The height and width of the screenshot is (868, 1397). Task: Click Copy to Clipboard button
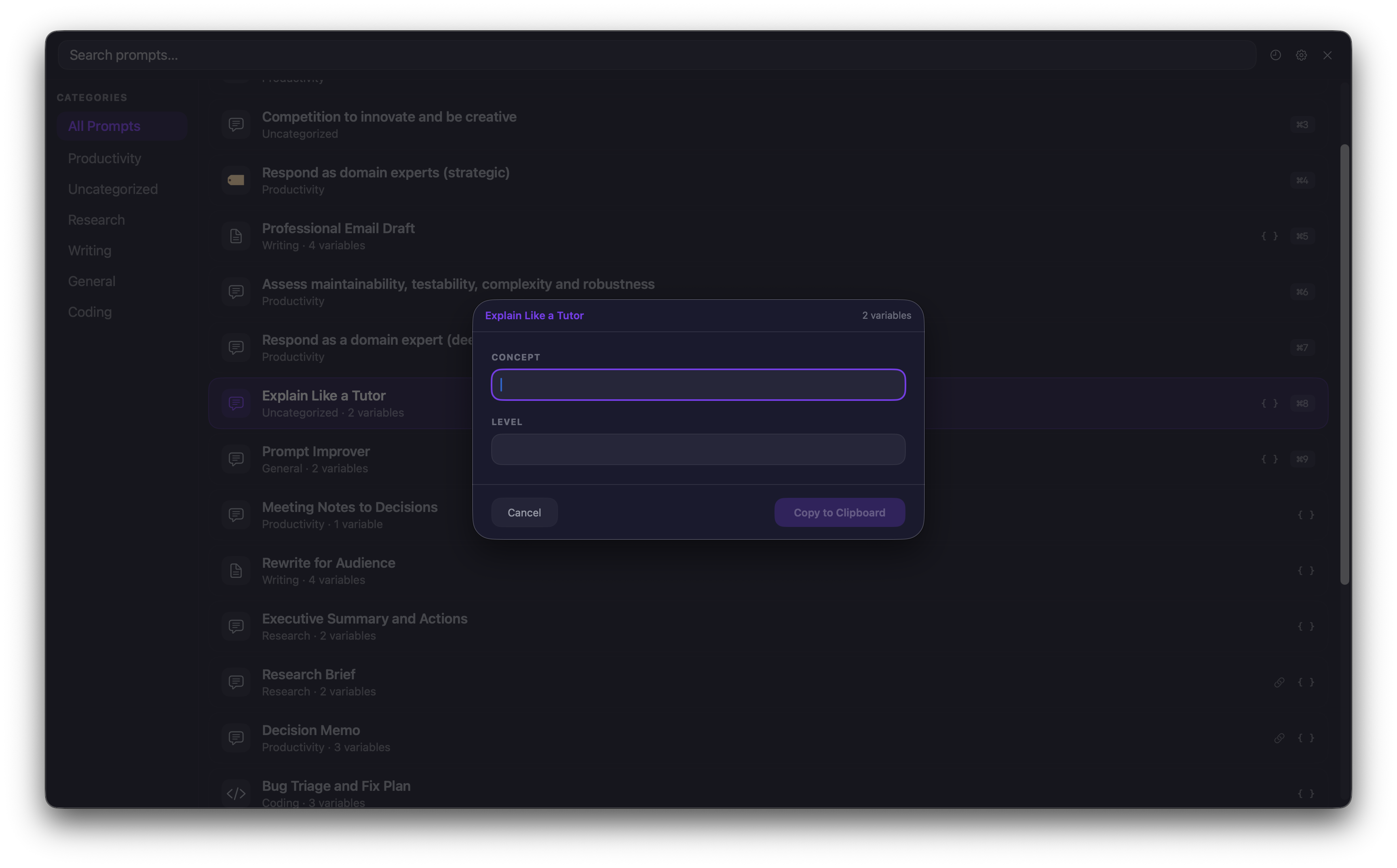[839, 512]
